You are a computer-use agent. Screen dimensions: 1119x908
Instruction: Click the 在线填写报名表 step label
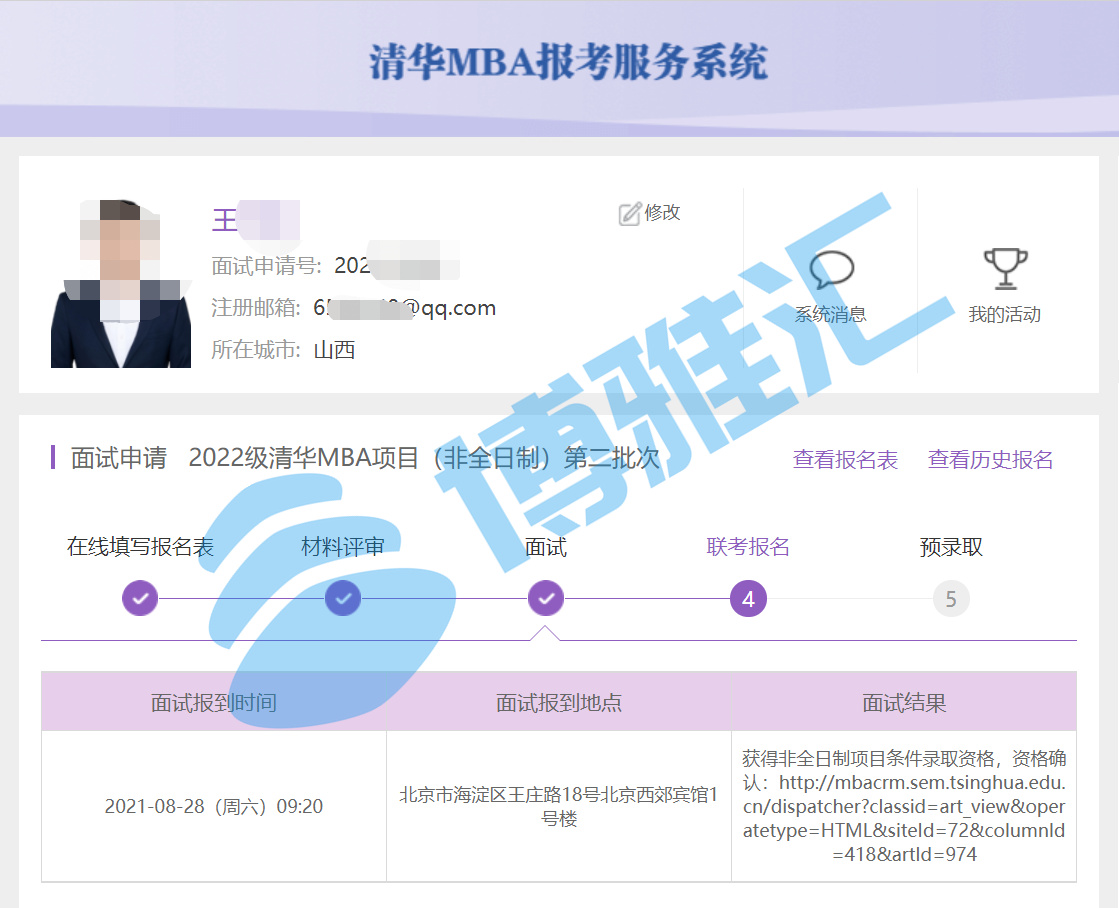point(141,547)
